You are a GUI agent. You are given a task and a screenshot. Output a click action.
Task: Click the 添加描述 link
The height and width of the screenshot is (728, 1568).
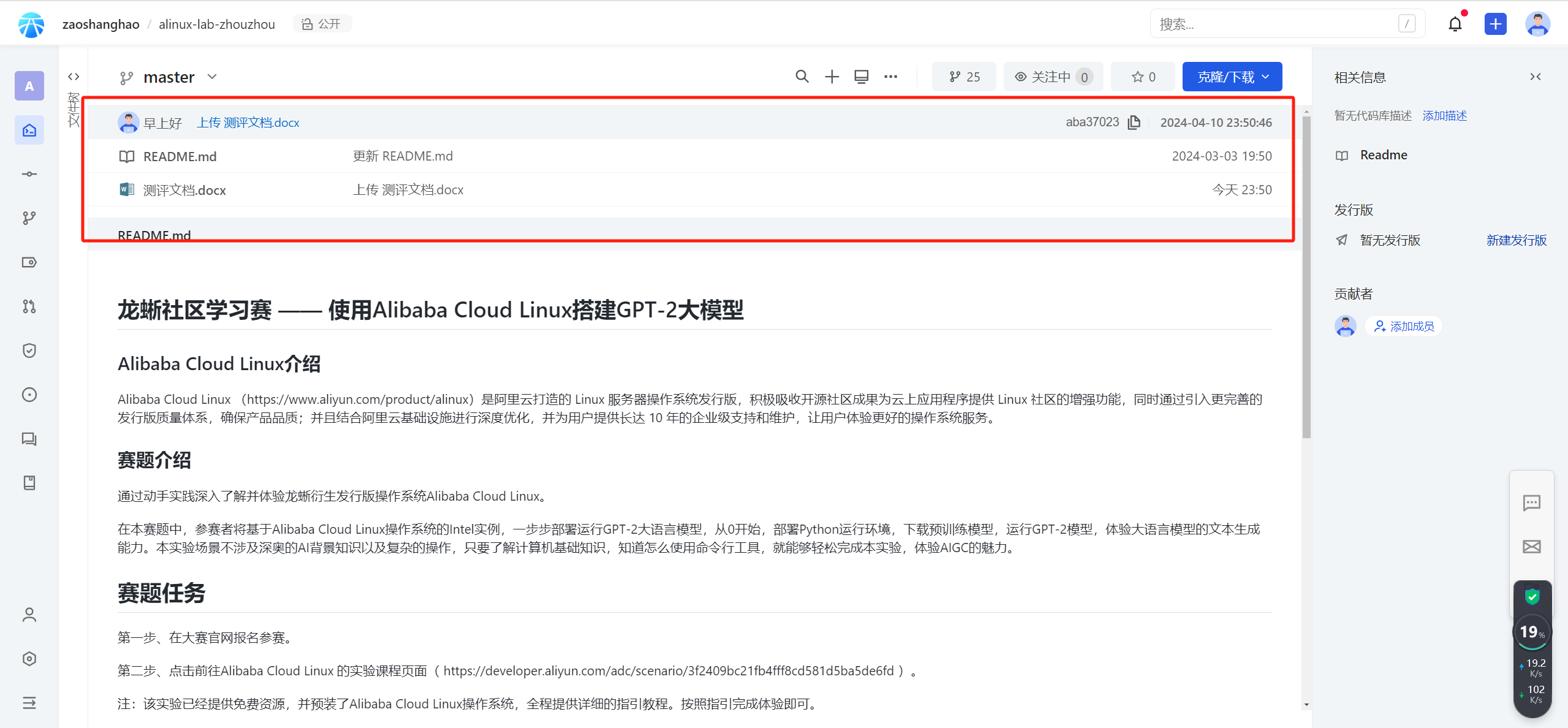click(1444, 116)
